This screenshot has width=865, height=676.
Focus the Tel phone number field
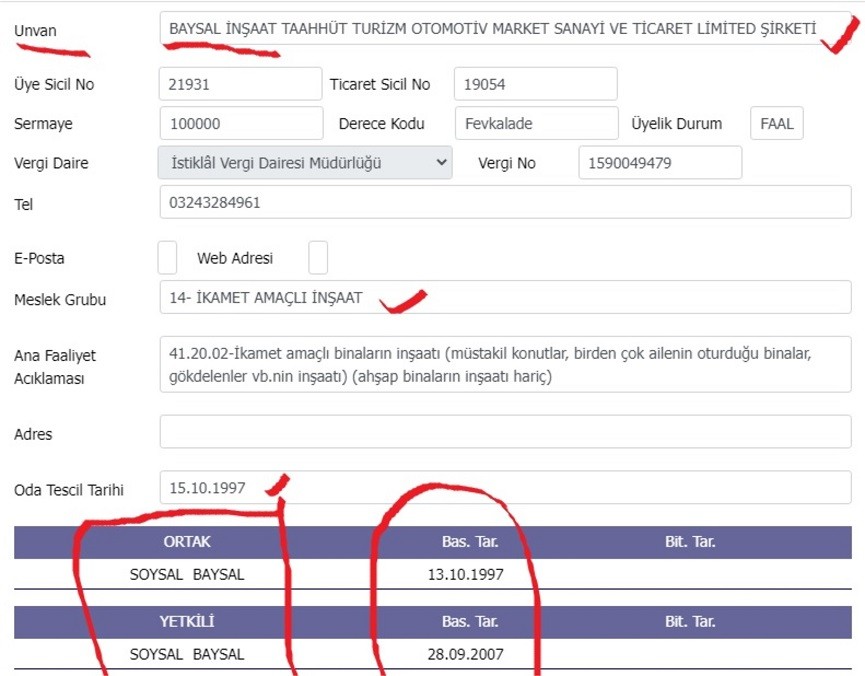[x=505, y=202]
